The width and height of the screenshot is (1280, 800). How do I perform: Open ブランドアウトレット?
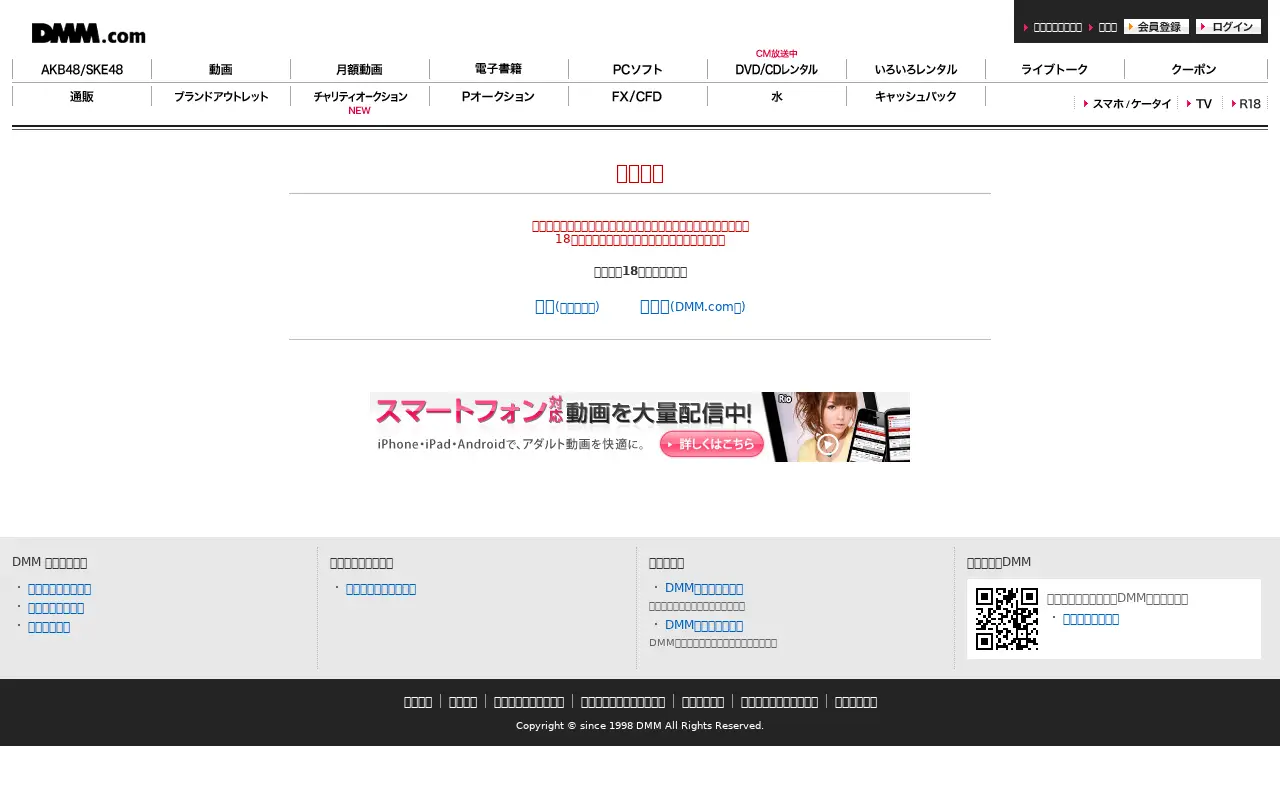pos(221,96)
